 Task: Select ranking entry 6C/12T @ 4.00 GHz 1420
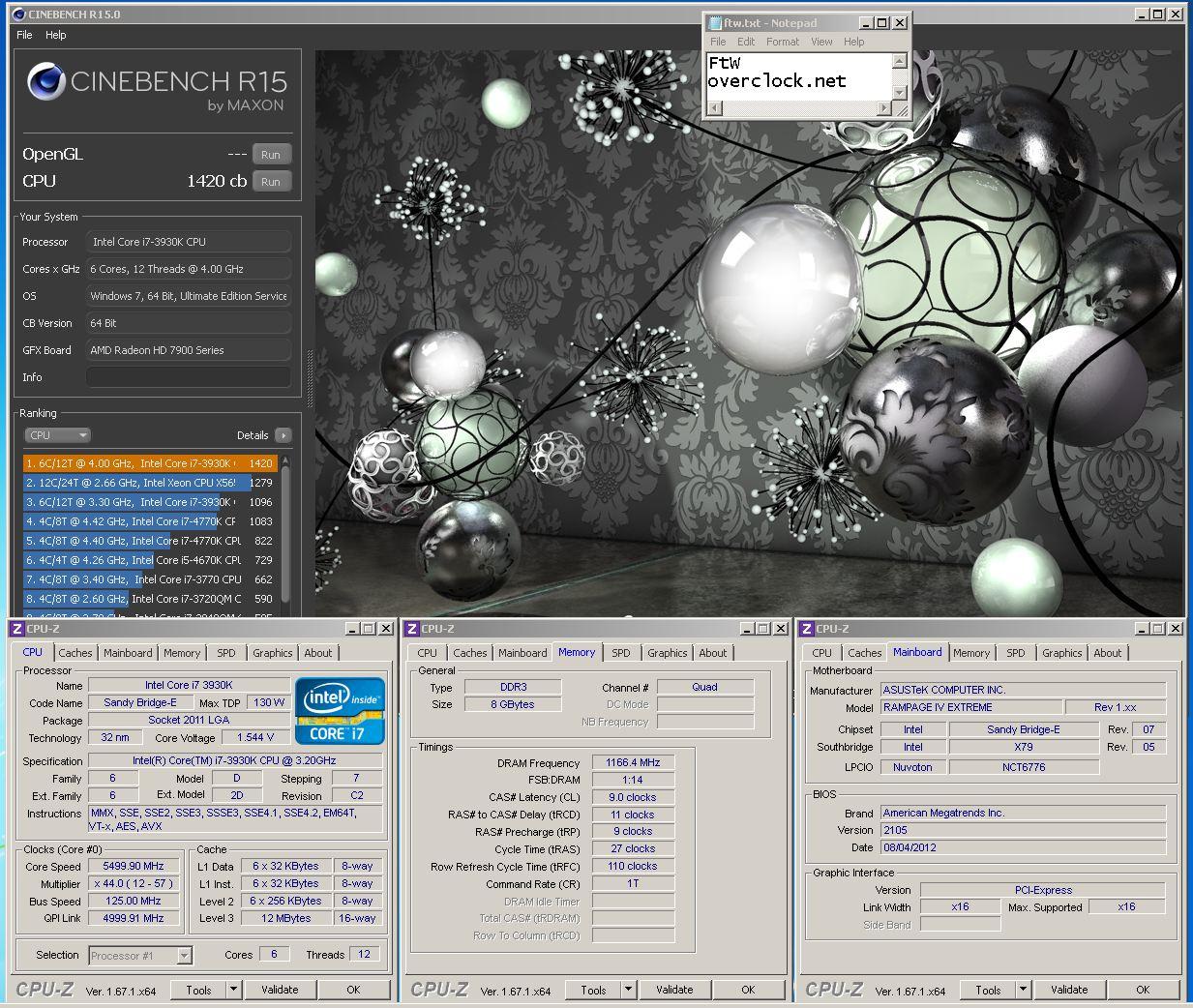[150, 463]
